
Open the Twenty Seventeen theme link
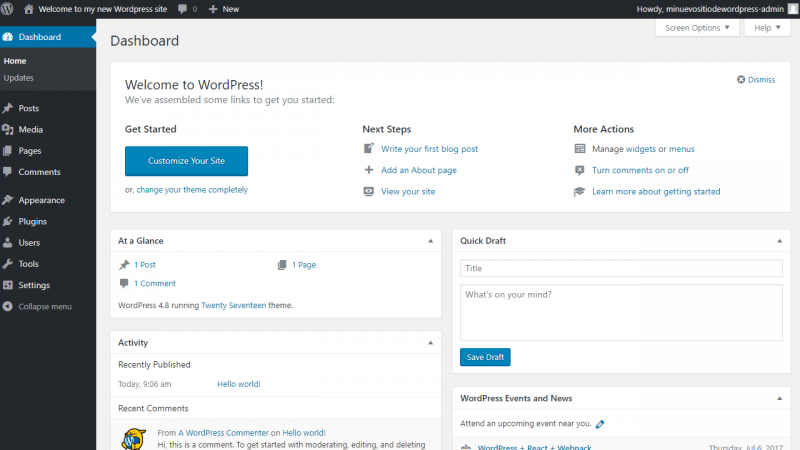pyautogui.click(x=234, y=305)
